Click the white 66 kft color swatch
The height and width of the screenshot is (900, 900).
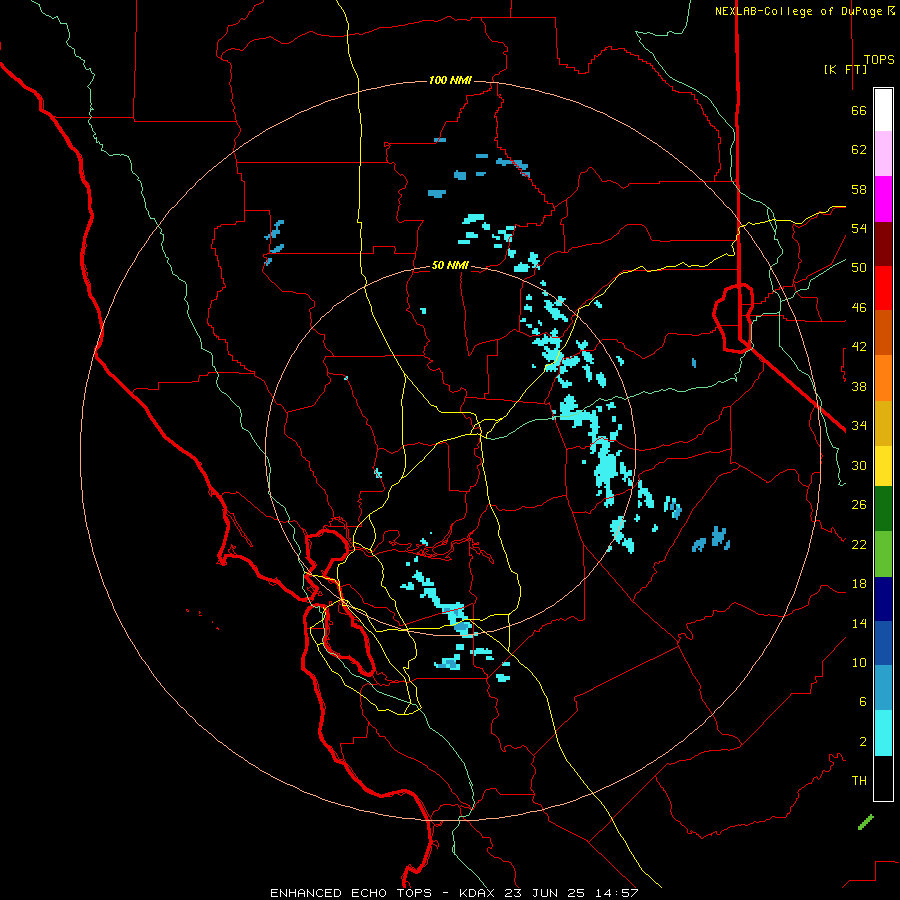pyautogui.click(x=883, y=110)
